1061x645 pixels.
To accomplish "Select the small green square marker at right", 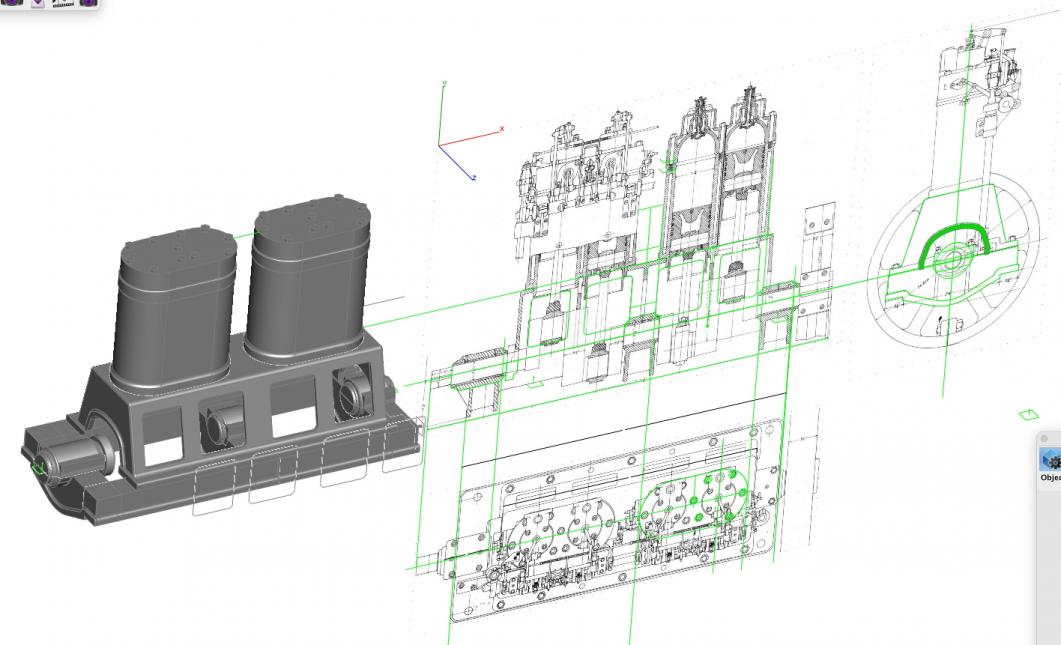I will pos(1028,413).
